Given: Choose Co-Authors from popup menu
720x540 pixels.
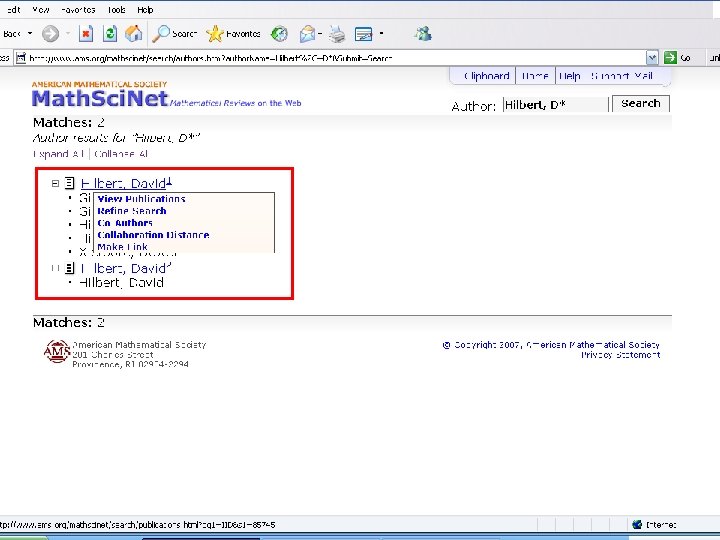Looking at the screenshot, I should pyautogui.click(x=125, y=223).
